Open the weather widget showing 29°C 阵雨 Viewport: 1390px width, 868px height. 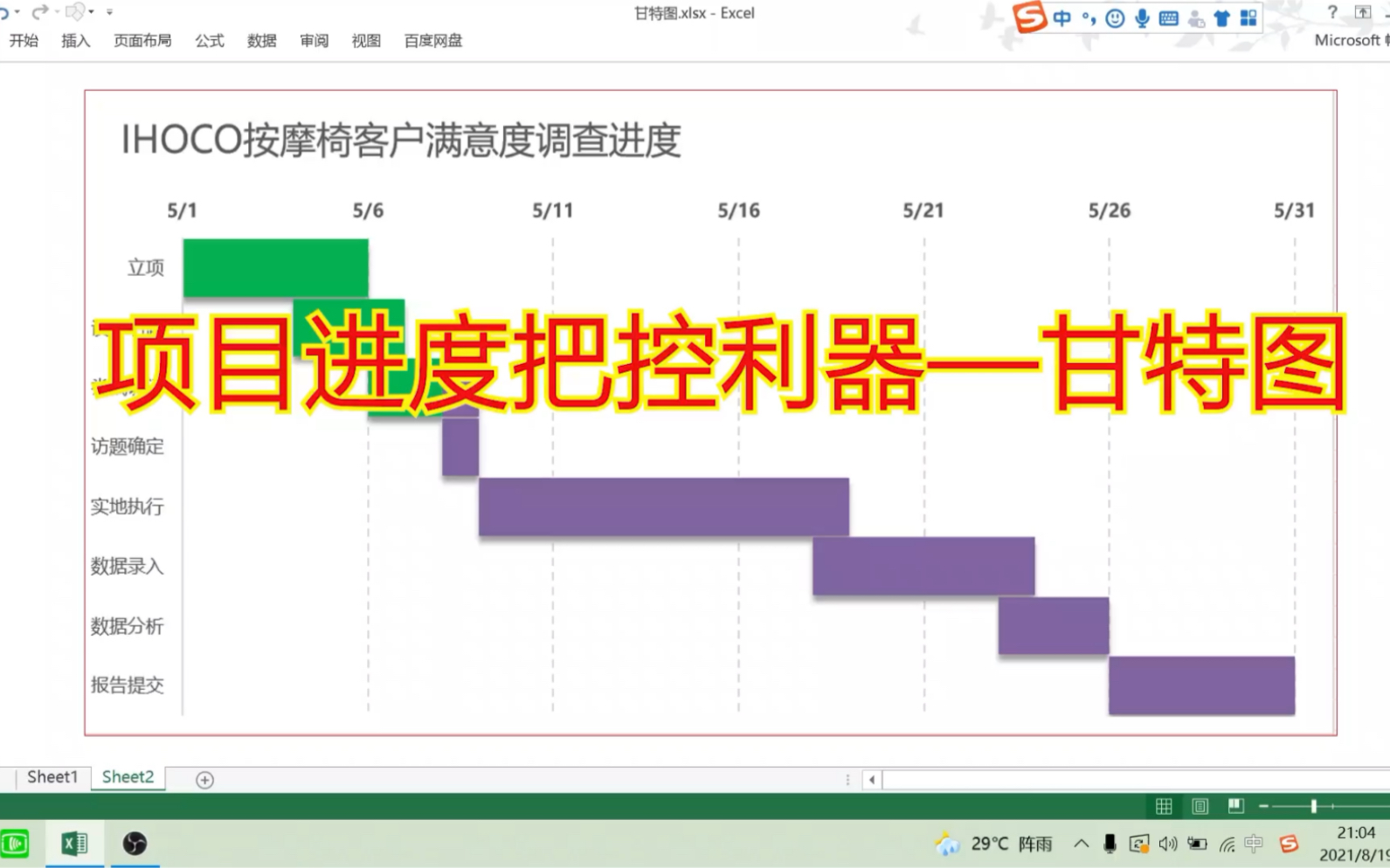[994, 844]
